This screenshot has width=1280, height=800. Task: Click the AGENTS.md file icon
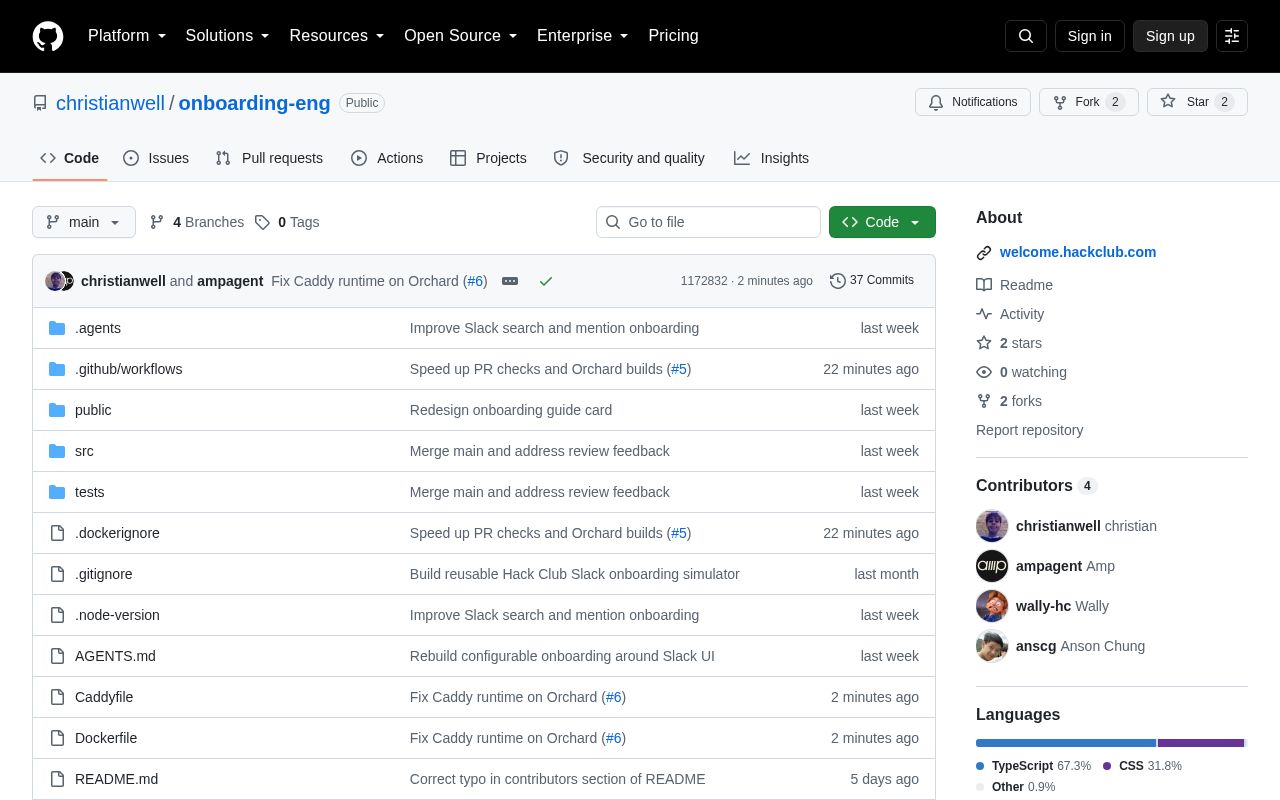57,656
